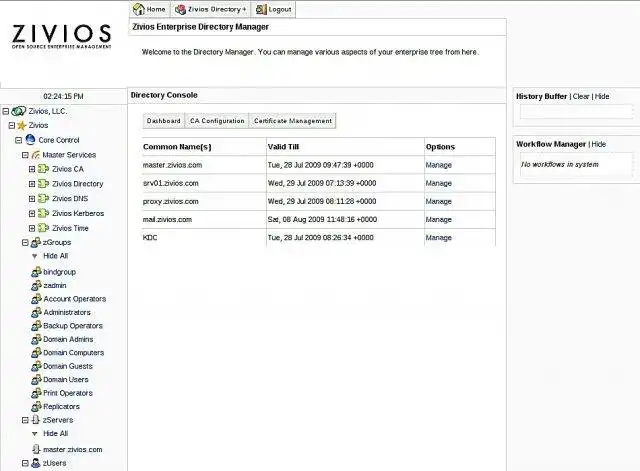
Task: Manage the srv01.zivios.com certificate
Action: (x=438, y=183)
